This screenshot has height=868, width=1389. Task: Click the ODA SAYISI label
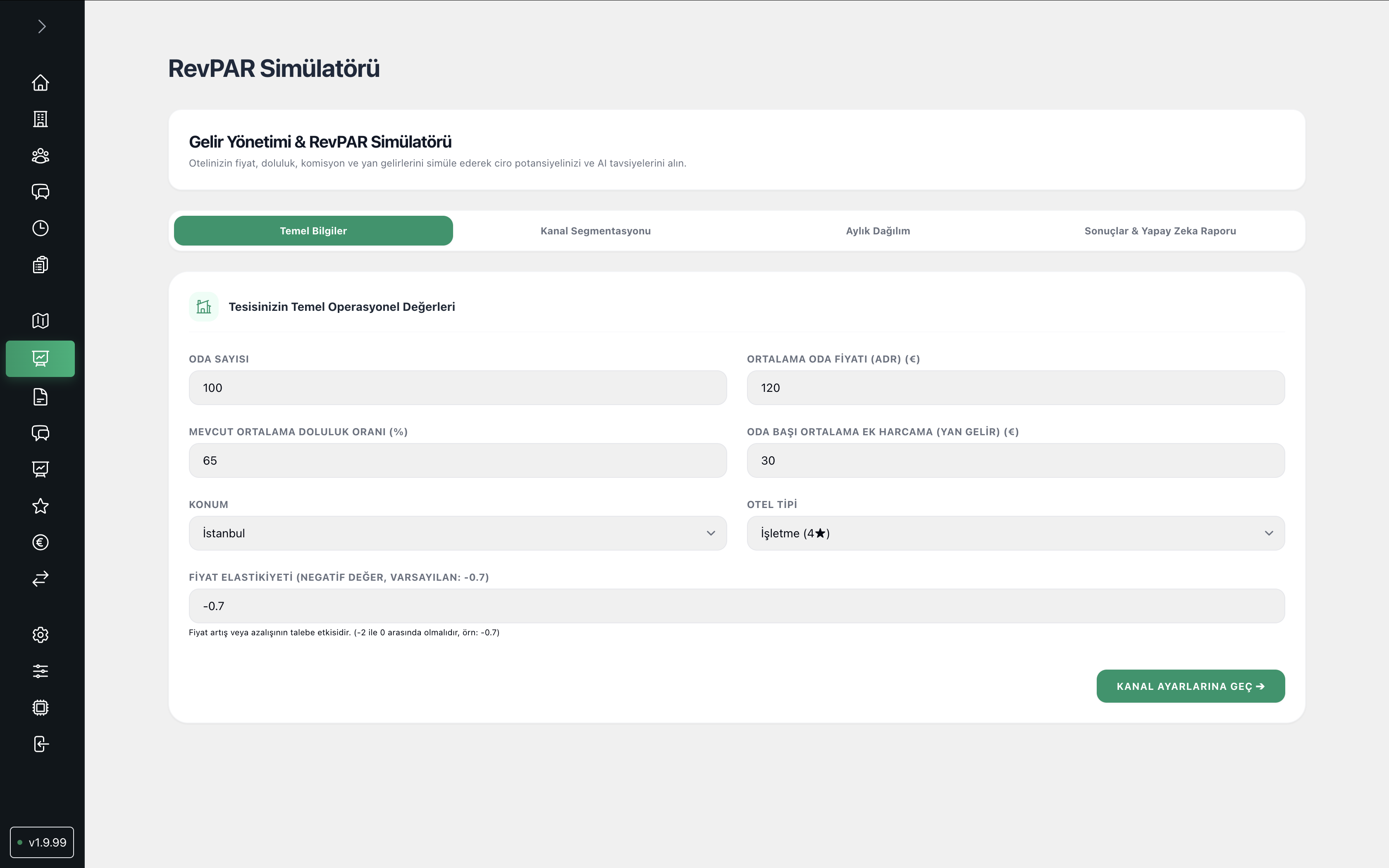(x=219, y=359)
